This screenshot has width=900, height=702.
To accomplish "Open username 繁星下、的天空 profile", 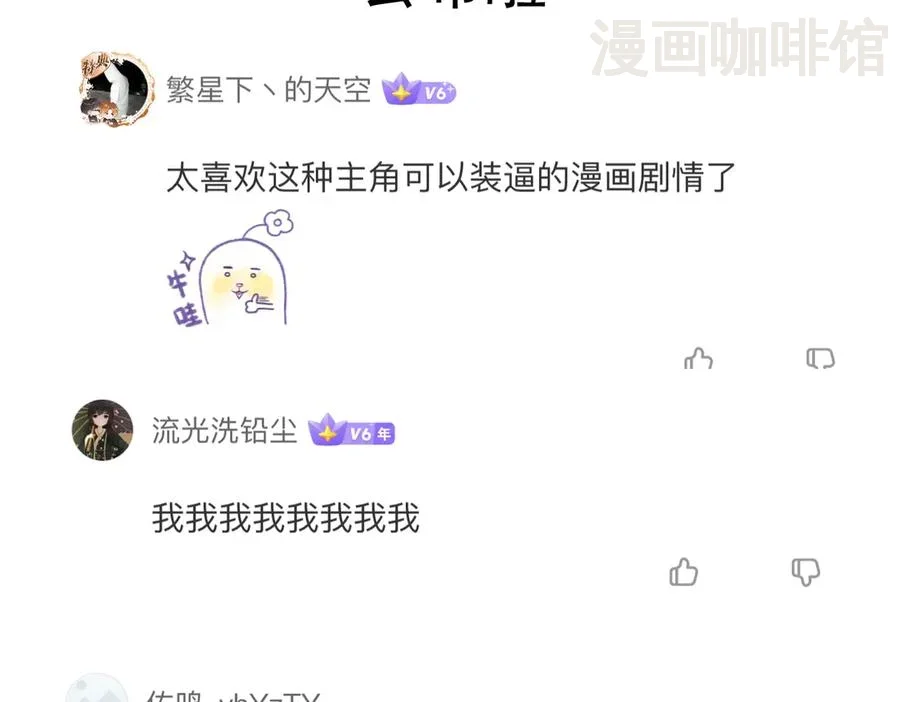I will [x=269, y=90].
